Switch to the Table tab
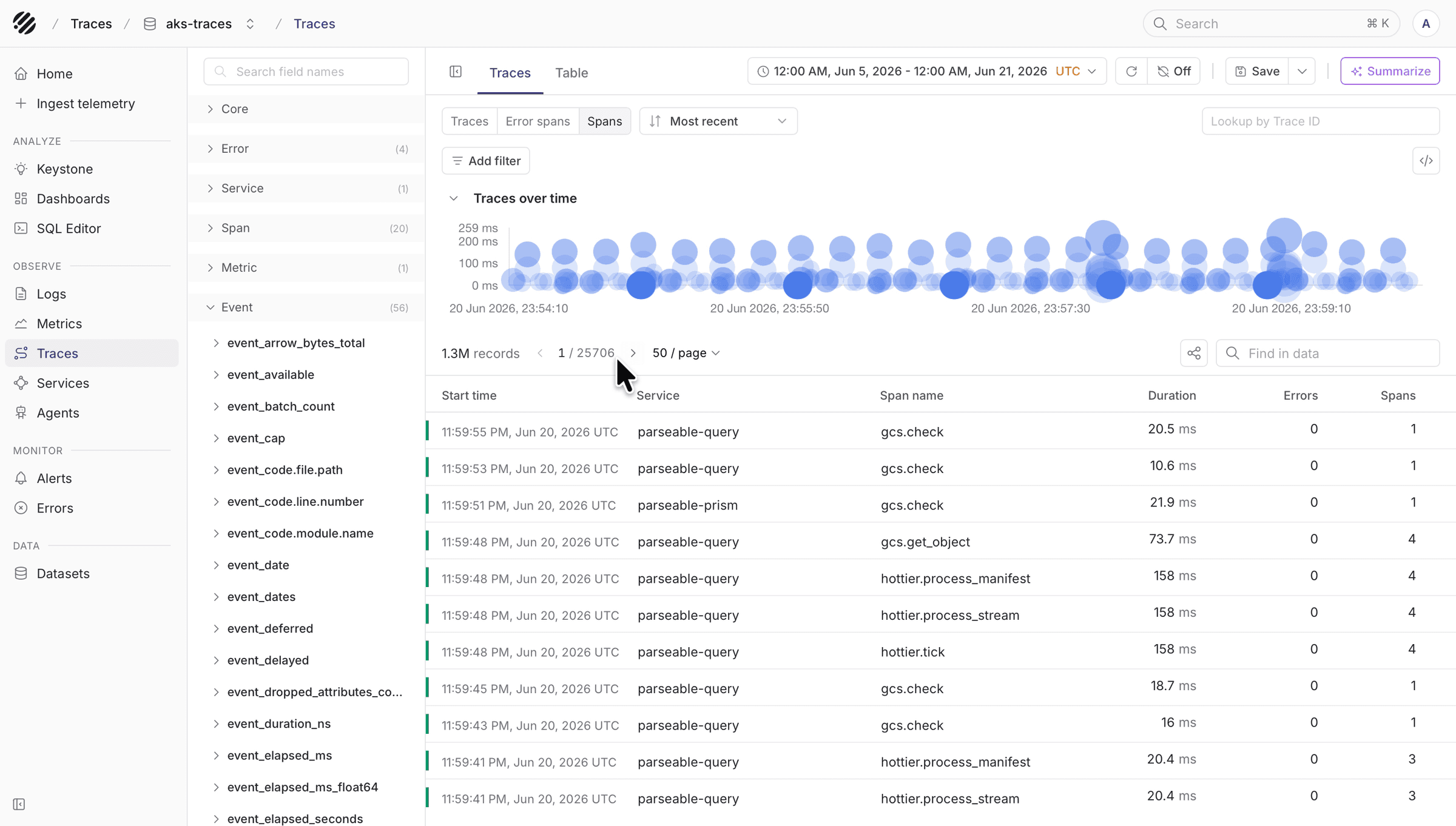This screenshot has height=826, width=1456. click(x=571, y=73)
